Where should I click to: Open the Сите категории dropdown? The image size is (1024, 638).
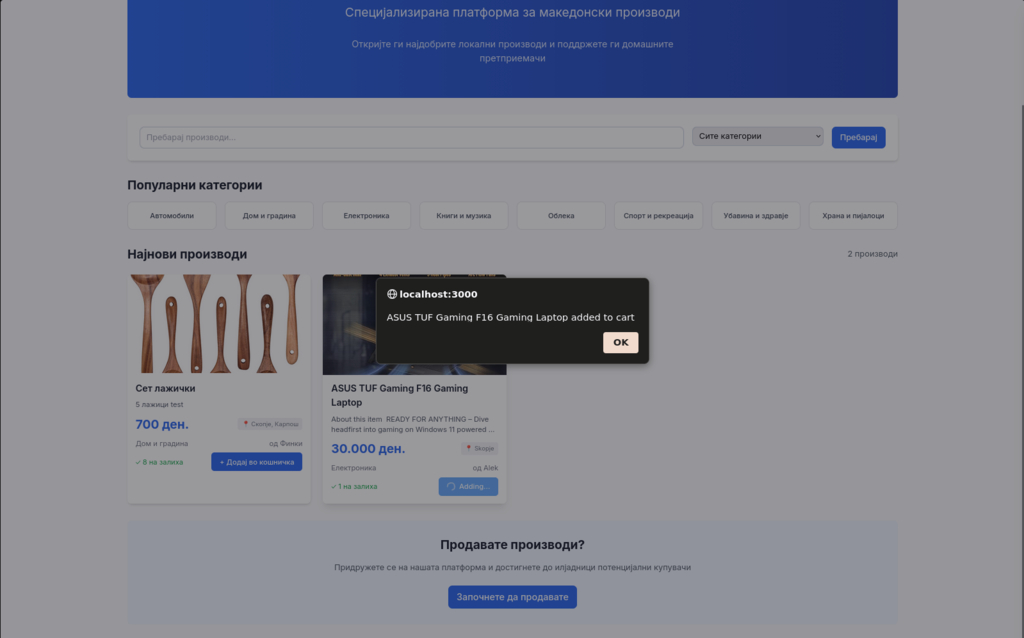[x=757, y=137]
